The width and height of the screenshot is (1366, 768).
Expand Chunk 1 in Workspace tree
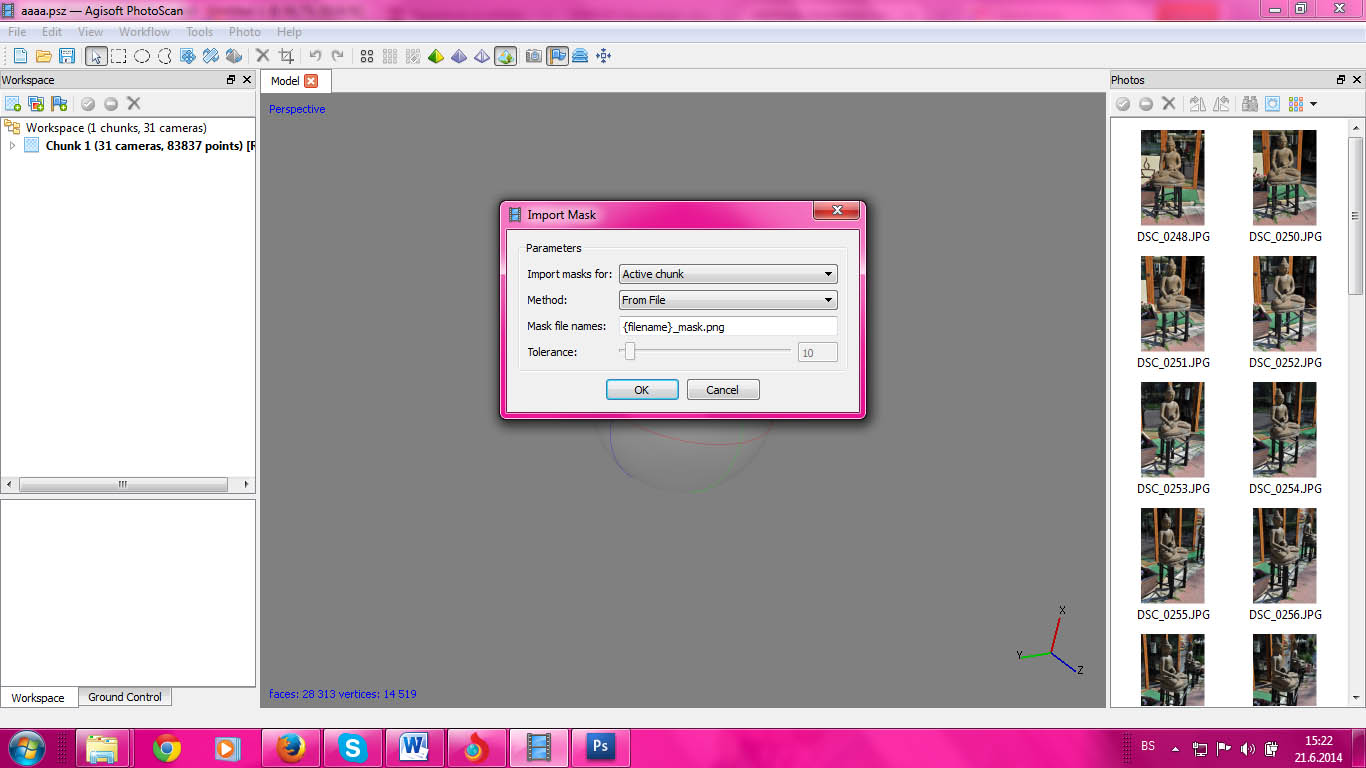12,145
